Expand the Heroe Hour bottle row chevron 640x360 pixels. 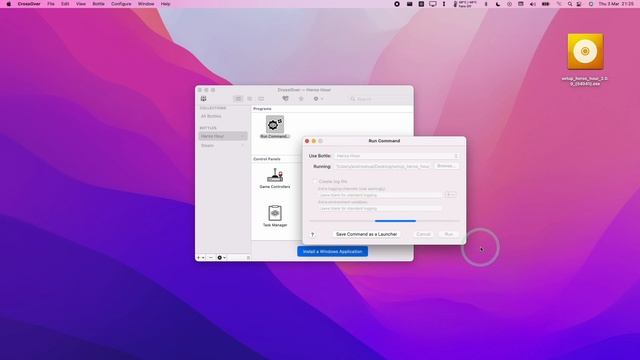(243, 136)
